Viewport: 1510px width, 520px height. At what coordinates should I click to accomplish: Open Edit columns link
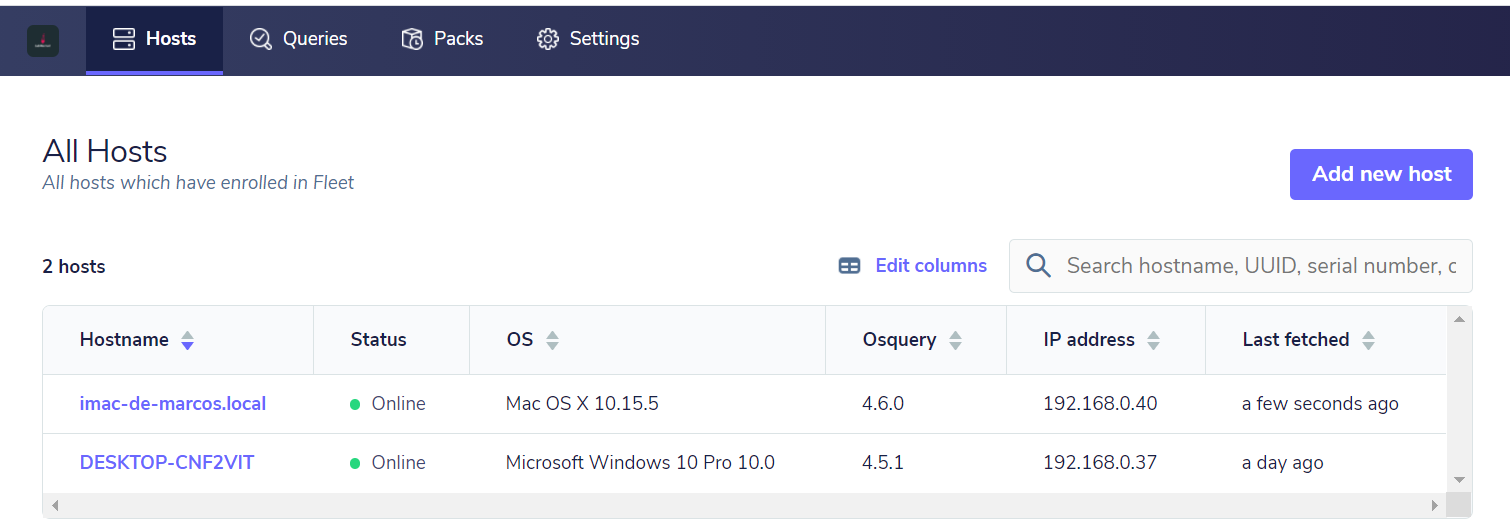click(x=930, y=266)
